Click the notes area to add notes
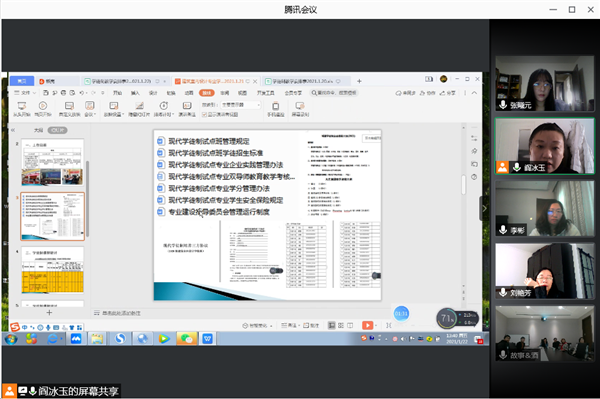This screenshot has height=399, width=600. tap(122, 313)
